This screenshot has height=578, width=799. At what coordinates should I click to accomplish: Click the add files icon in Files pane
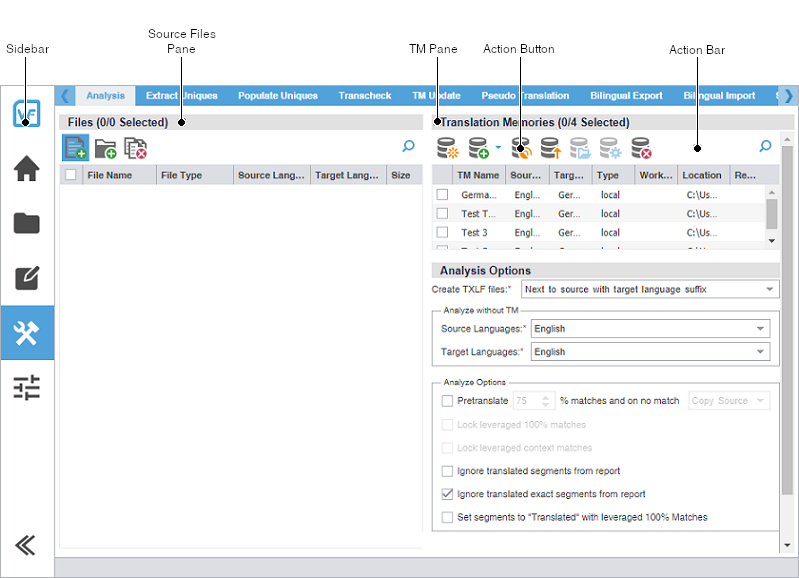click(75, 148)
